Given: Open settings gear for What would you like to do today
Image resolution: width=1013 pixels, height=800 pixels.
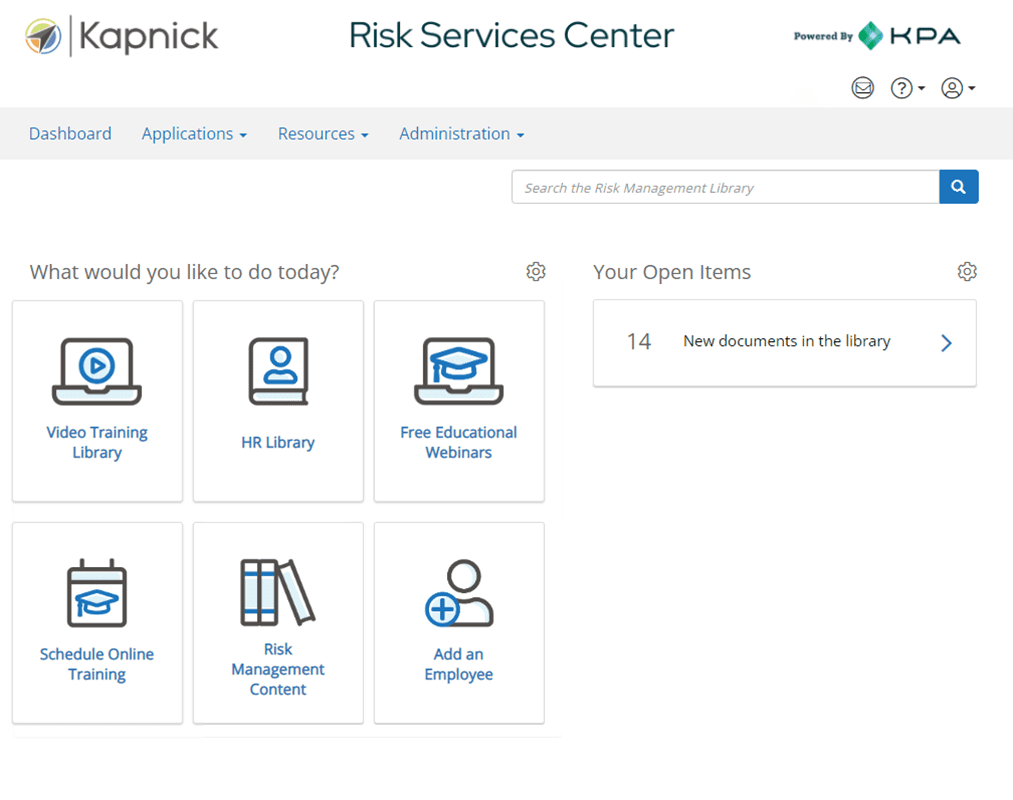Looking at the screenshot, I should click(536, 271).
